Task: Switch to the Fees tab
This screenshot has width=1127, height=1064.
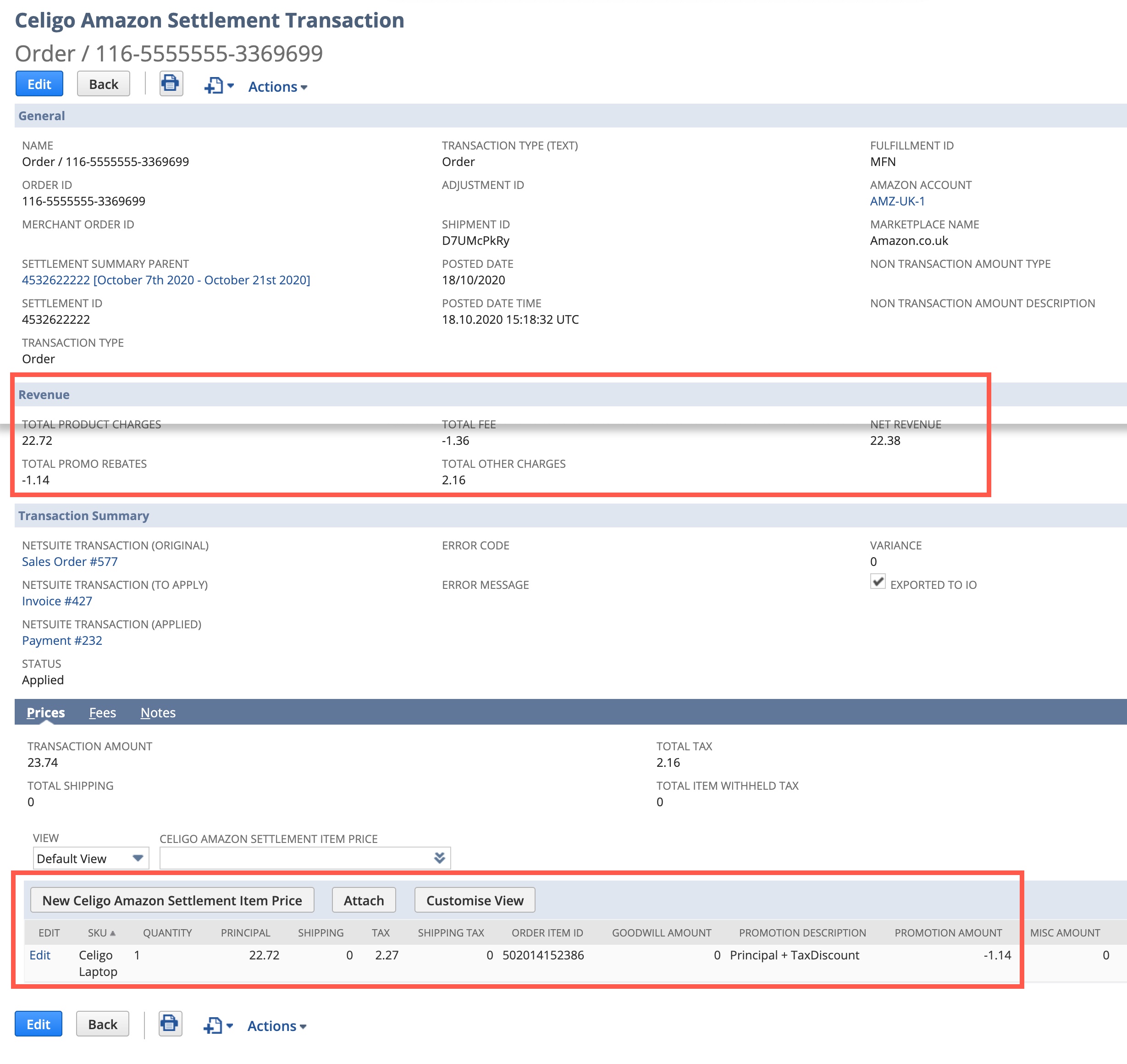Action: 103,712
